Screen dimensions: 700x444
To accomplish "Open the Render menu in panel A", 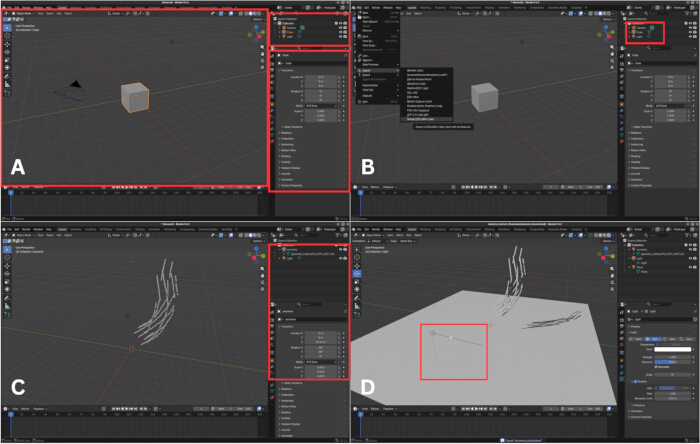I will (26, 8).
